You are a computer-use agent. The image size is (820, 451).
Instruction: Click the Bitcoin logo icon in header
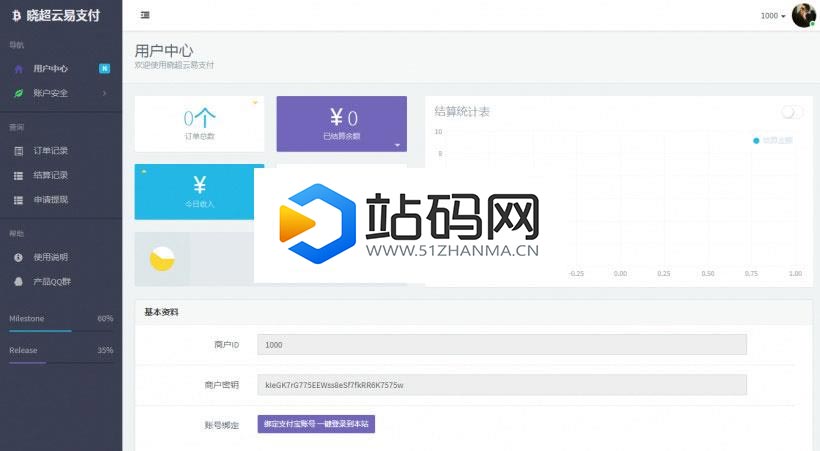pyautogui.click(x=17, y=16)
